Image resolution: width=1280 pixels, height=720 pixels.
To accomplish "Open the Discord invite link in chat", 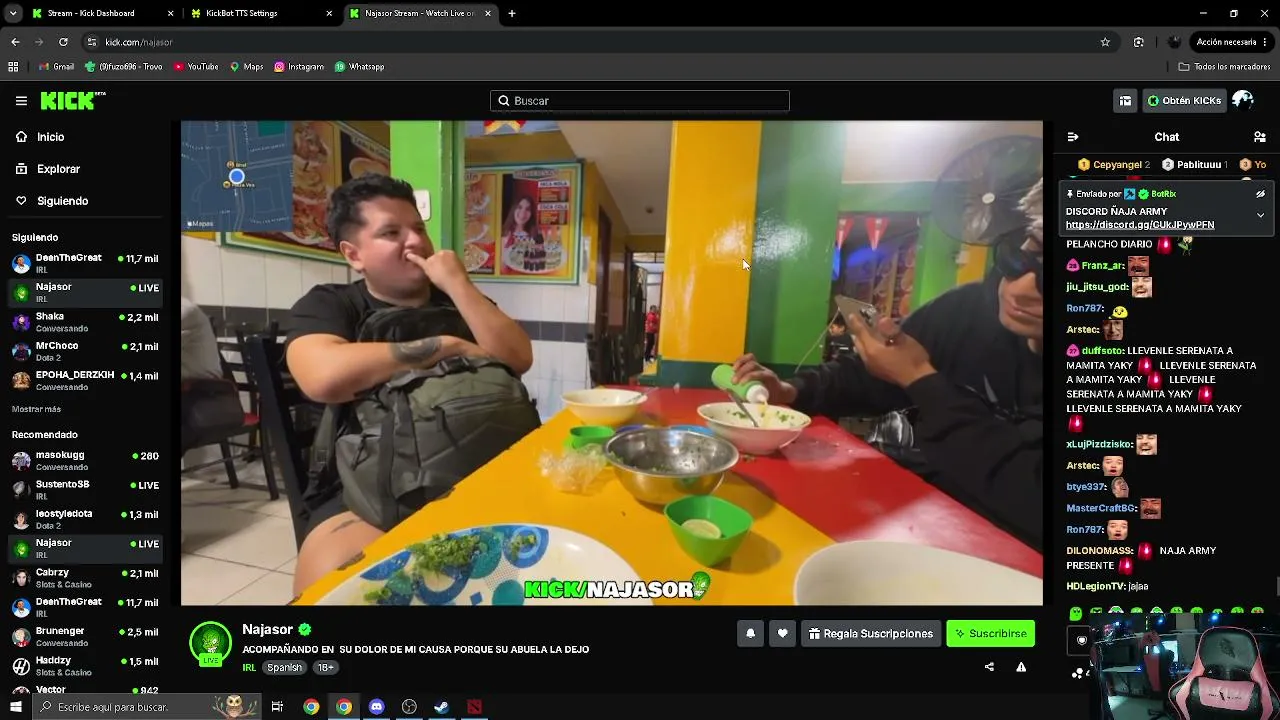I will 1140,225.
